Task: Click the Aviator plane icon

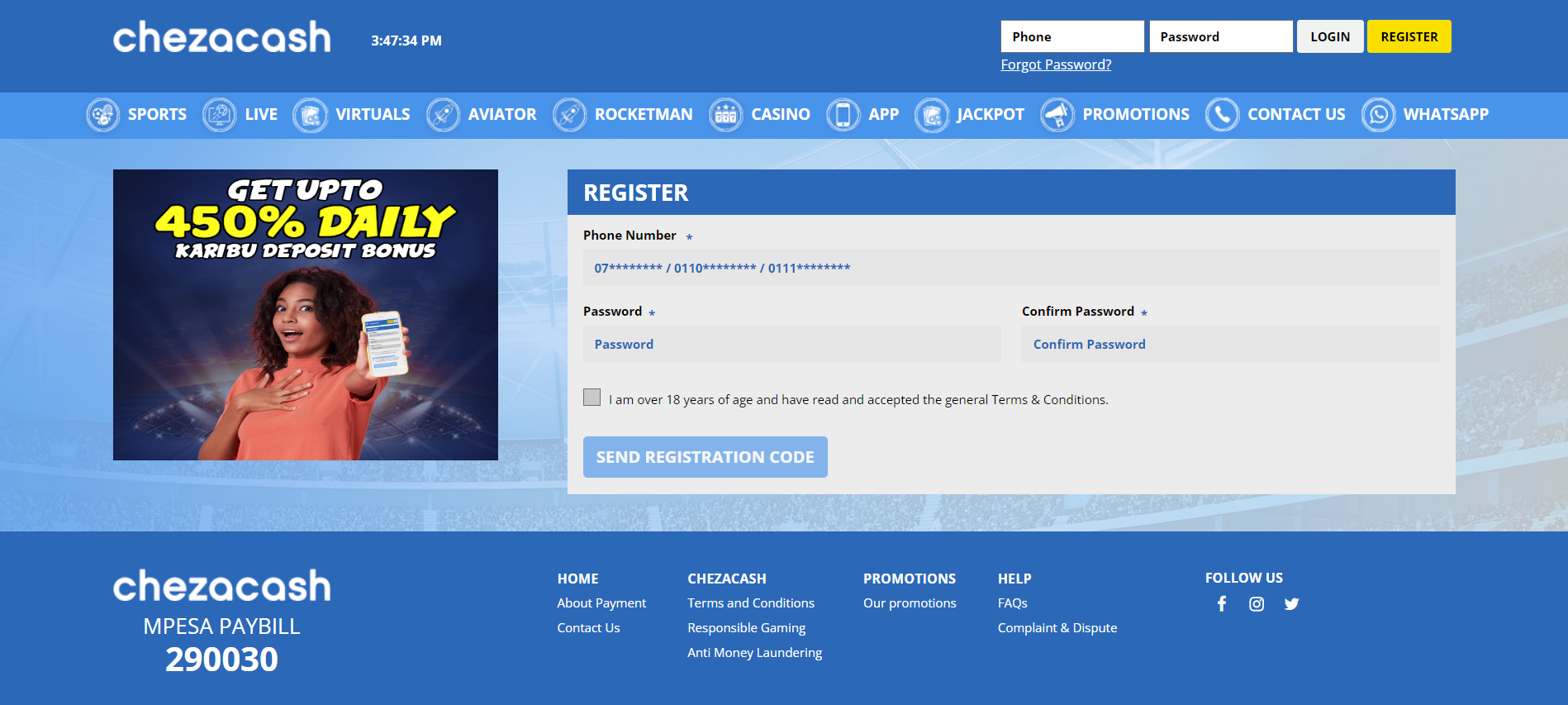Action: [x=443, y=115]
